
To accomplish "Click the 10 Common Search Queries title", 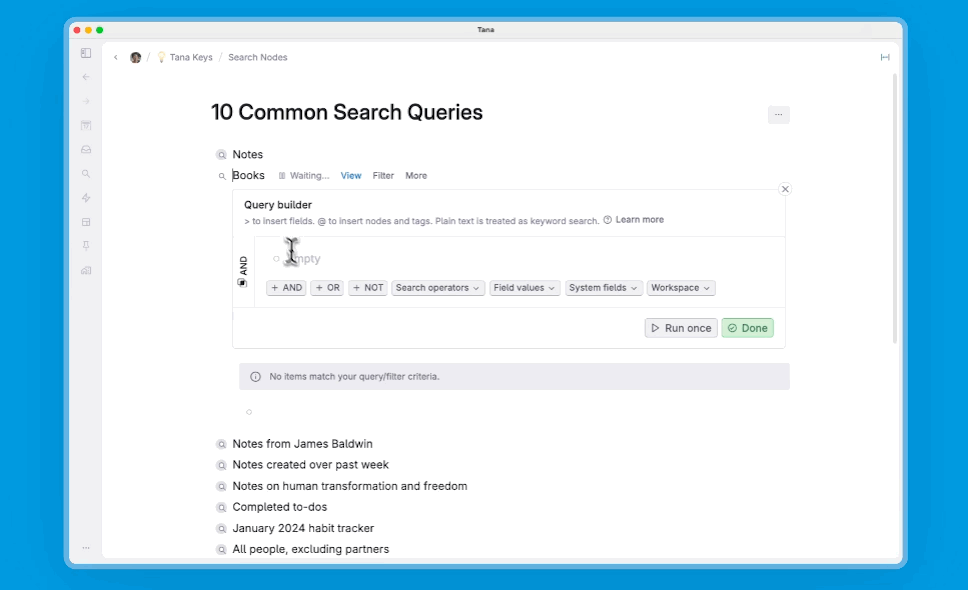I will click(x=347, y=112).
